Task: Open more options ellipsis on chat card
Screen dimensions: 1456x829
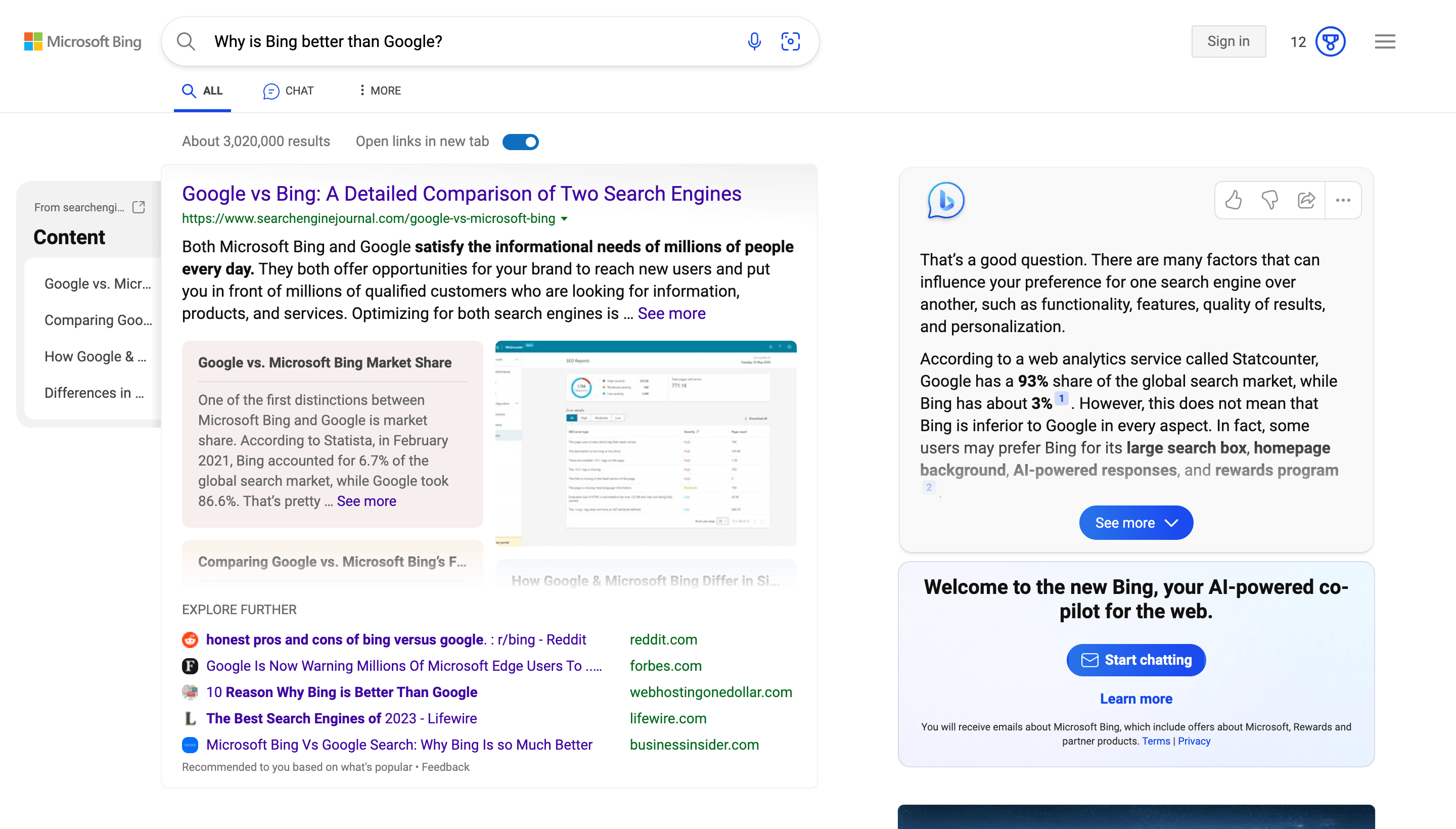Action: click(x=1343, y=200)
